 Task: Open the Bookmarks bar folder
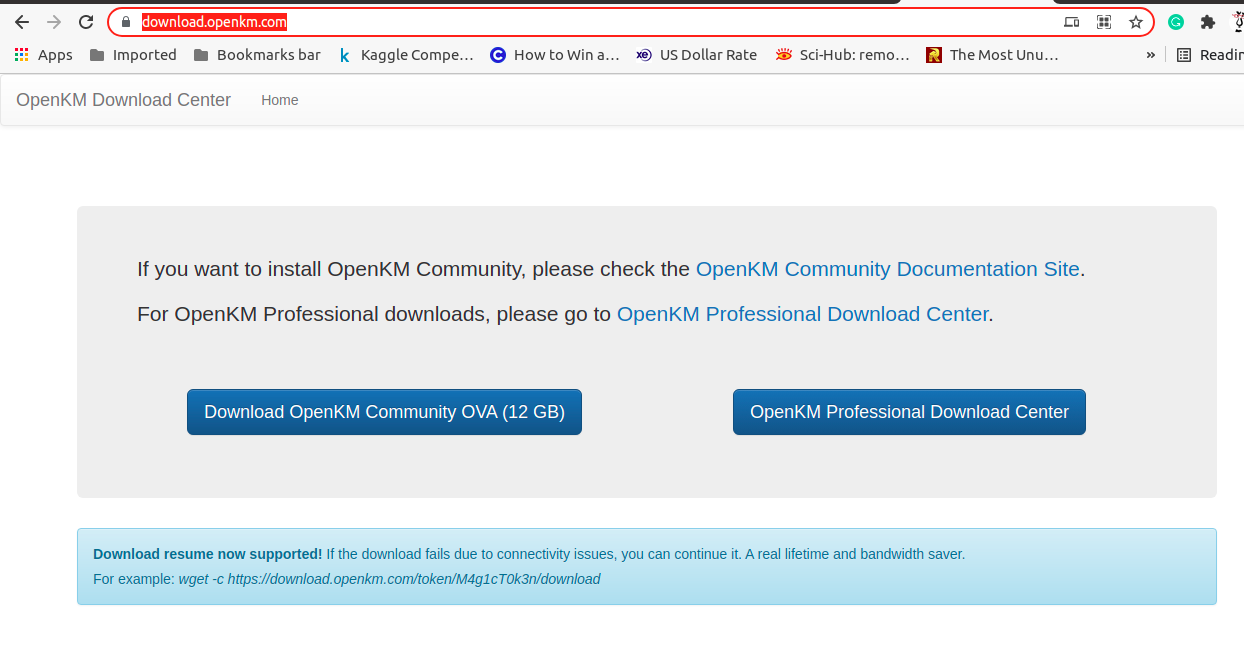pos(256,55)
